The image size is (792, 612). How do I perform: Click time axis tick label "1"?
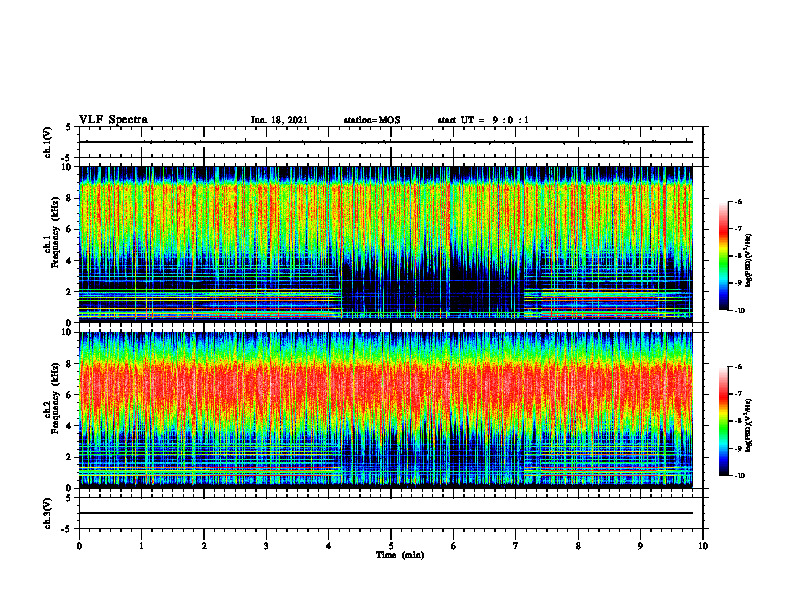[141, 546]
